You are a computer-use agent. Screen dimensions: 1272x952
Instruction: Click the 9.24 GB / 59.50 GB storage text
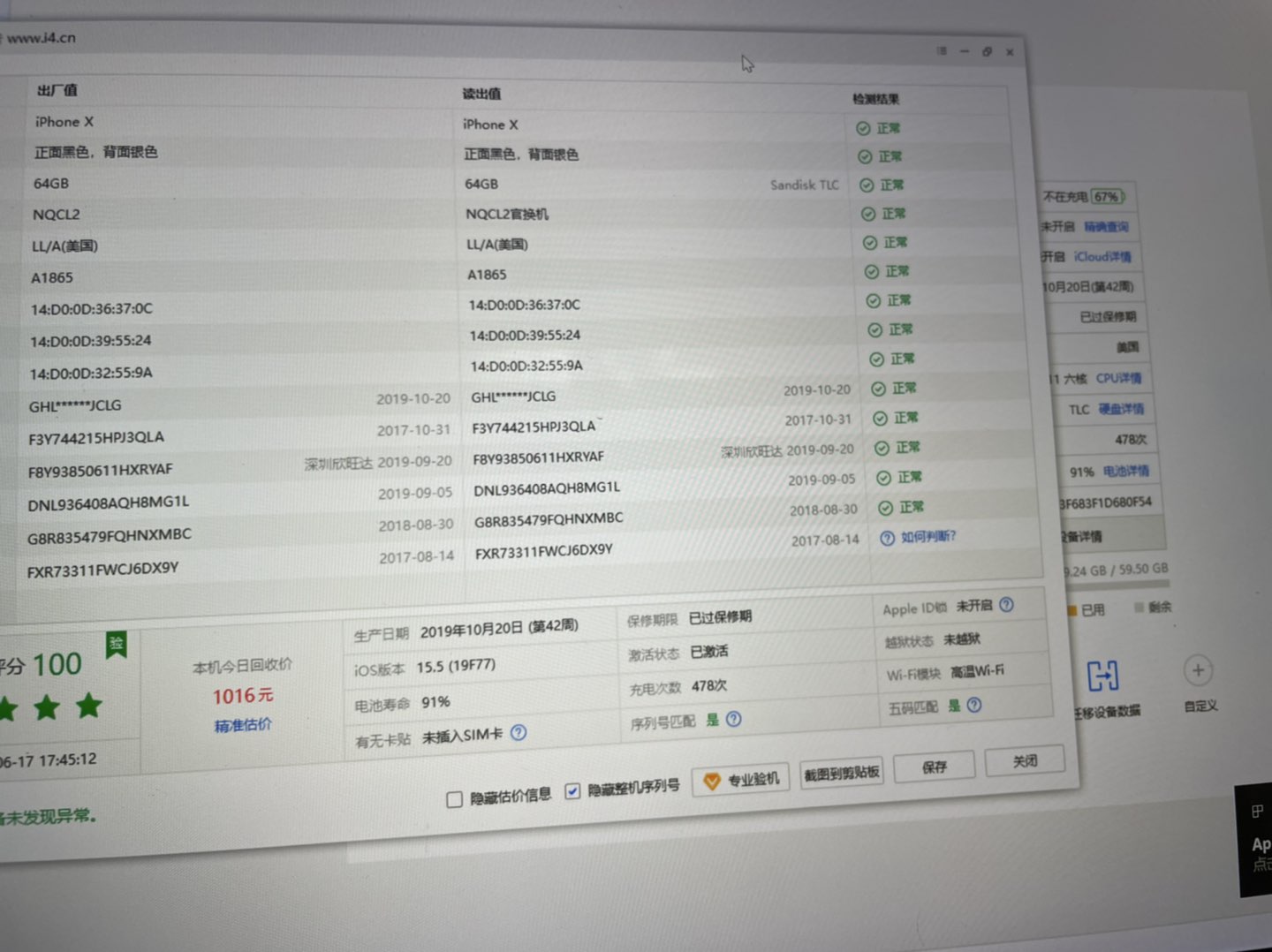click(1117, 570)
